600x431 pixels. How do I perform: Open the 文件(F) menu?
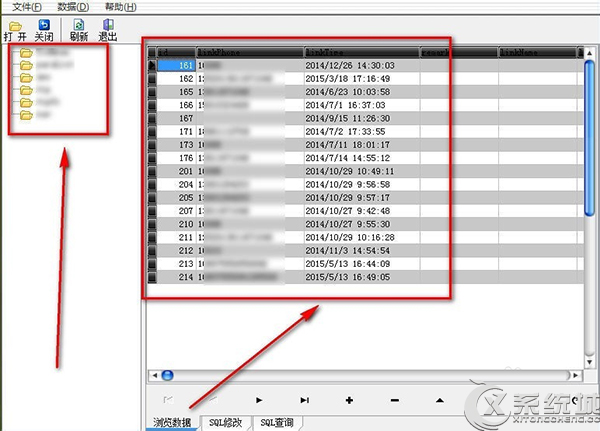[x=27, y=7]
